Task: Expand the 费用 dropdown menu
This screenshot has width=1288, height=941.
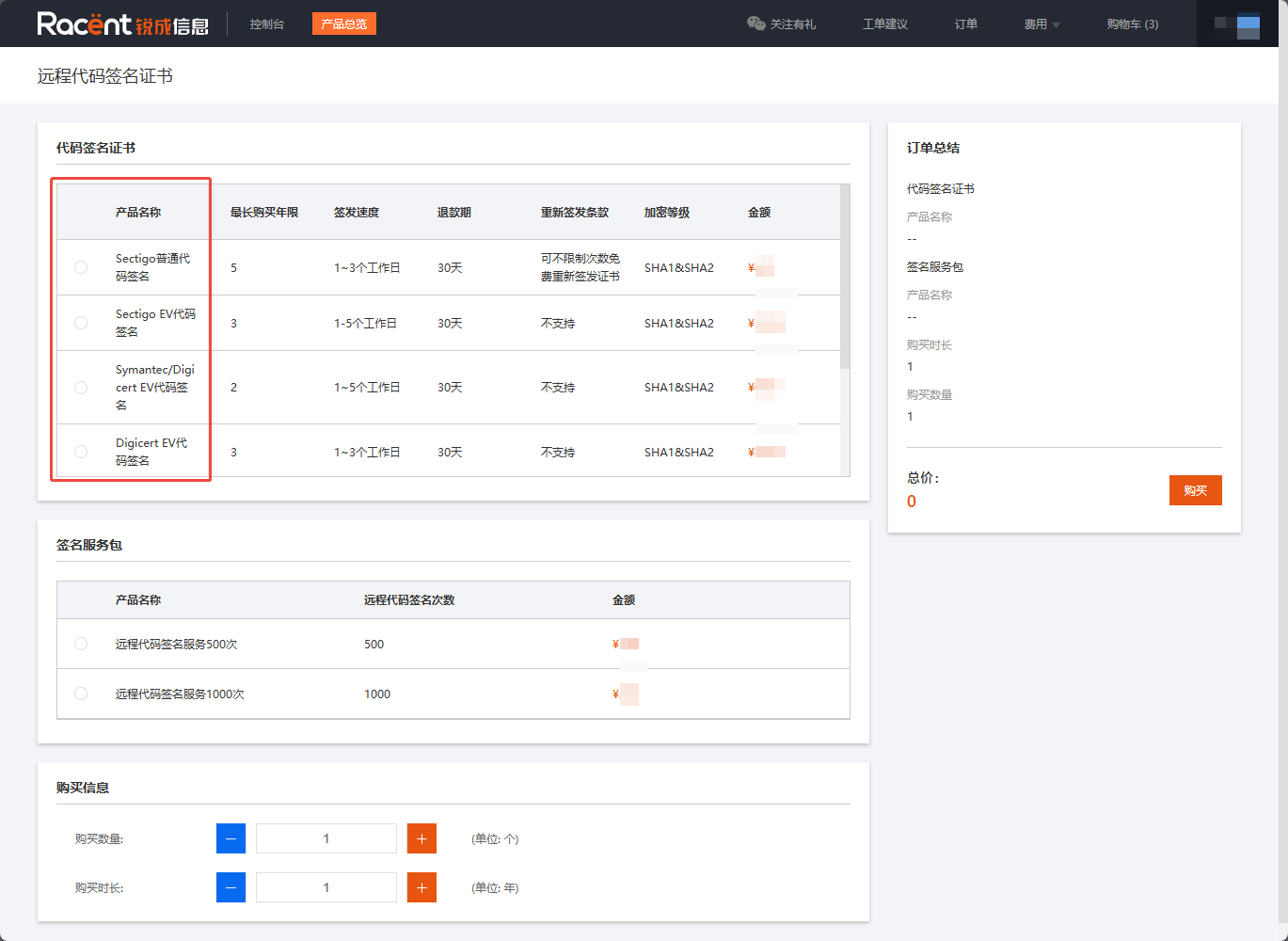Action: (x=1042, y=24)
